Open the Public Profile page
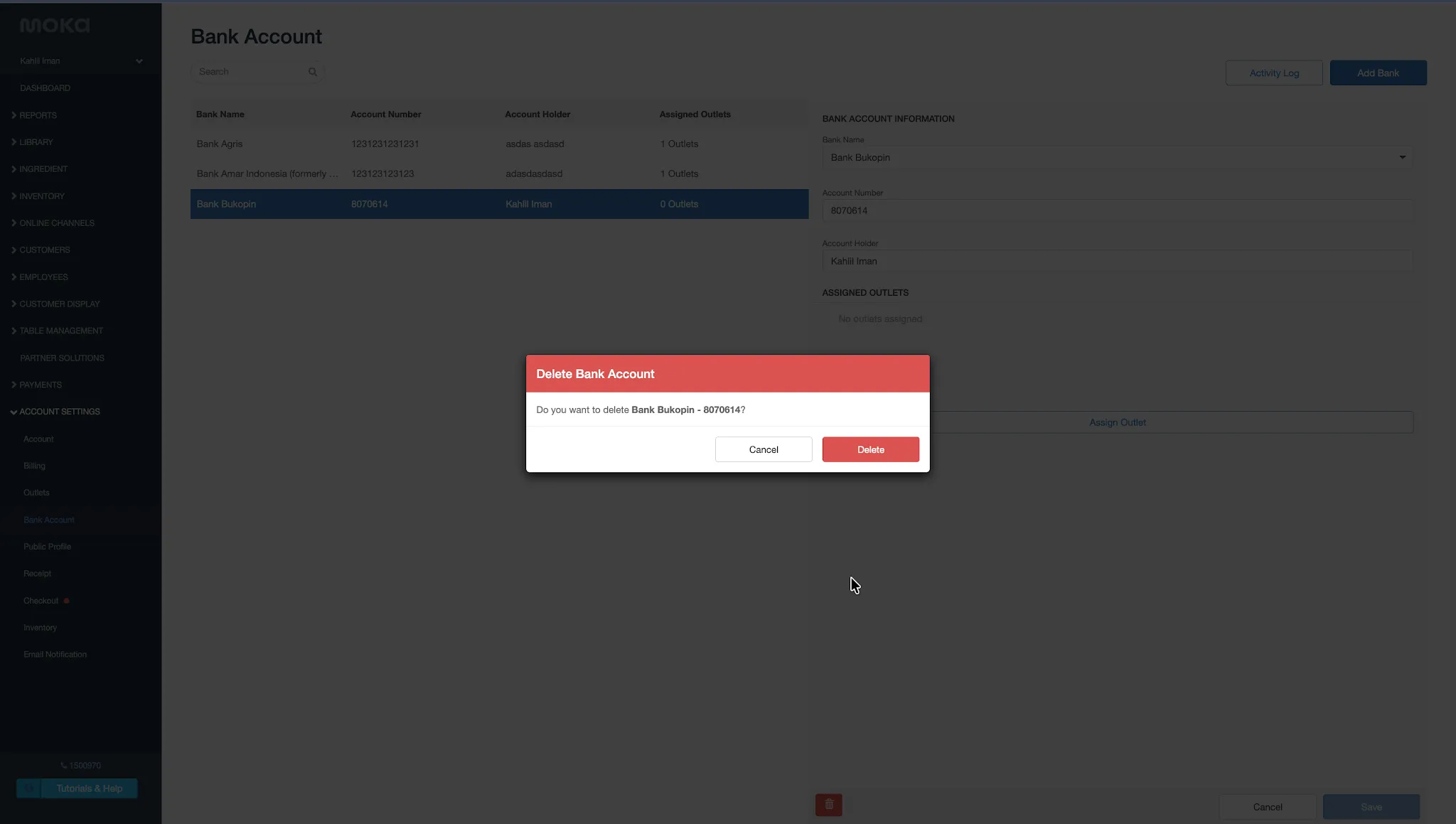This screenshot has height=824, width=1456. (47, 547)
